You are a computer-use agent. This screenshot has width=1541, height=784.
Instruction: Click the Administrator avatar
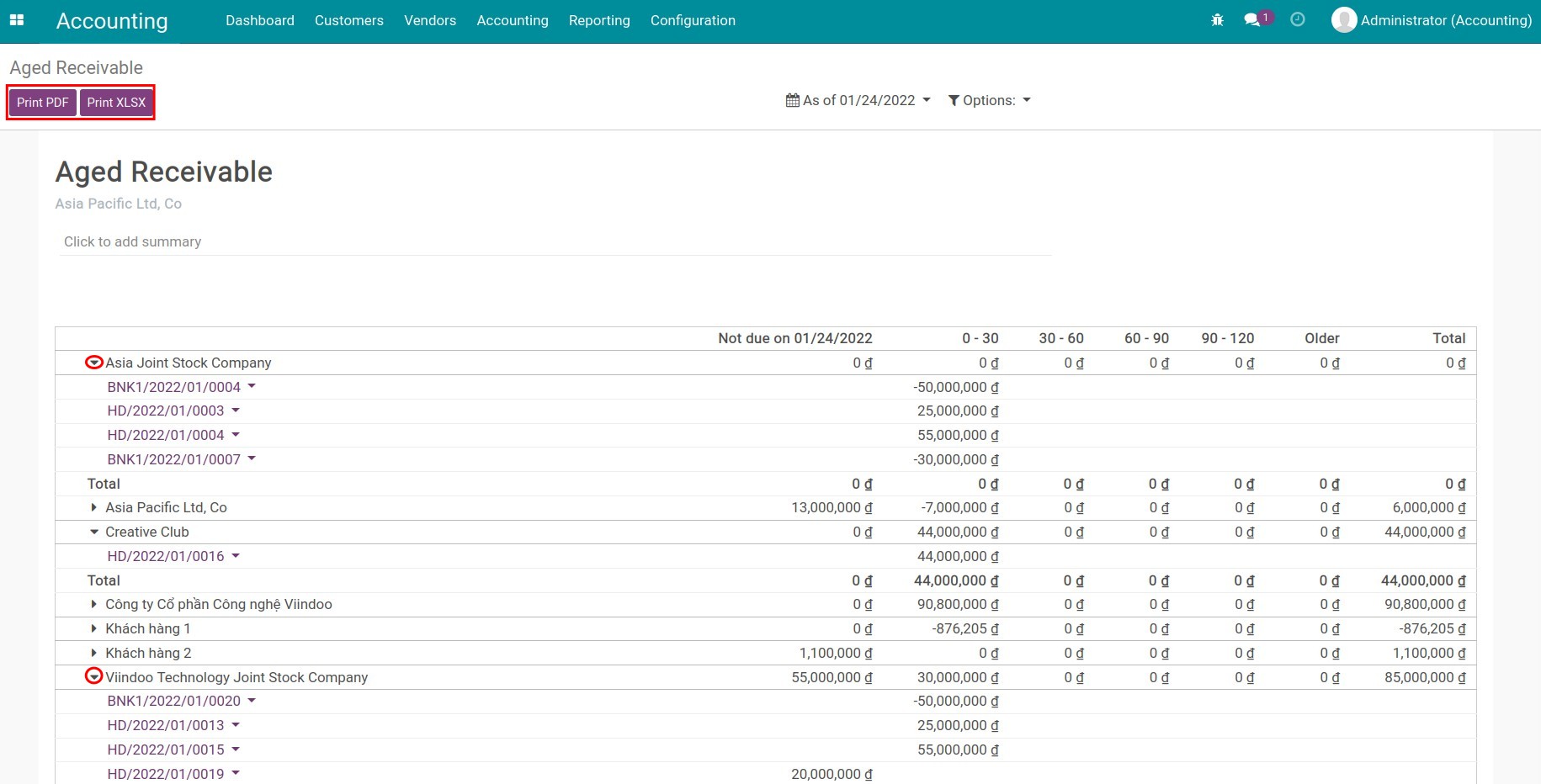pos(1343,19)
